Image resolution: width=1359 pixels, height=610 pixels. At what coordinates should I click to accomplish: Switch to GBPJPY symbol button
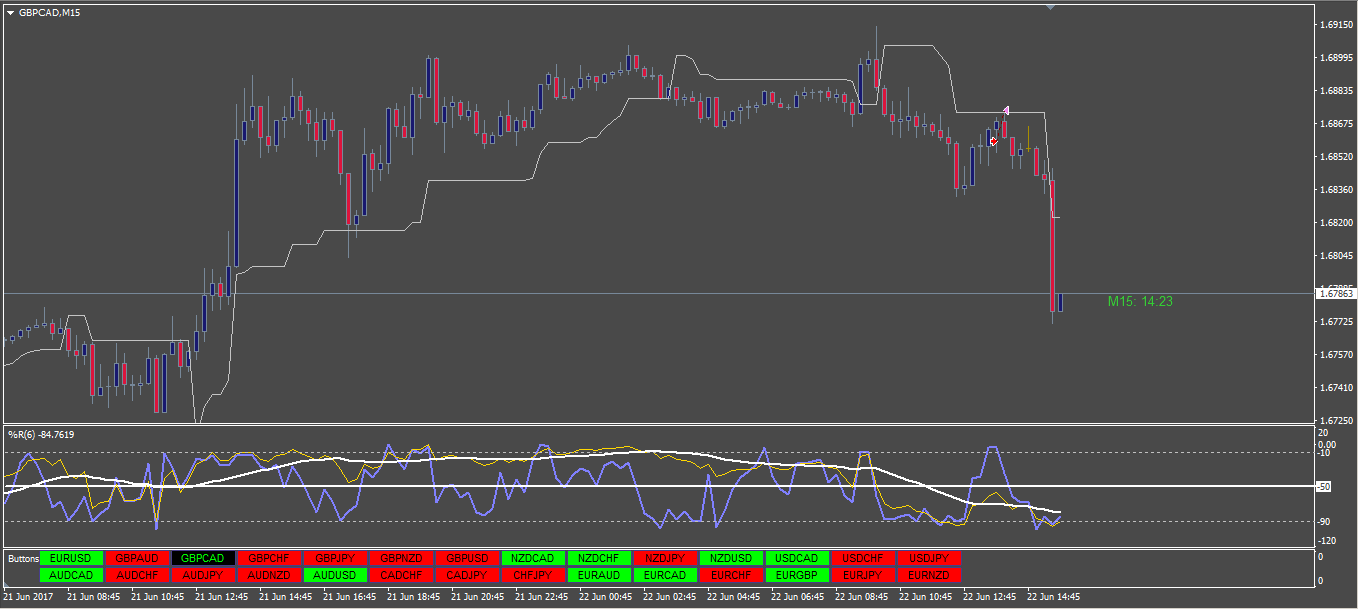tap(335, 558)
